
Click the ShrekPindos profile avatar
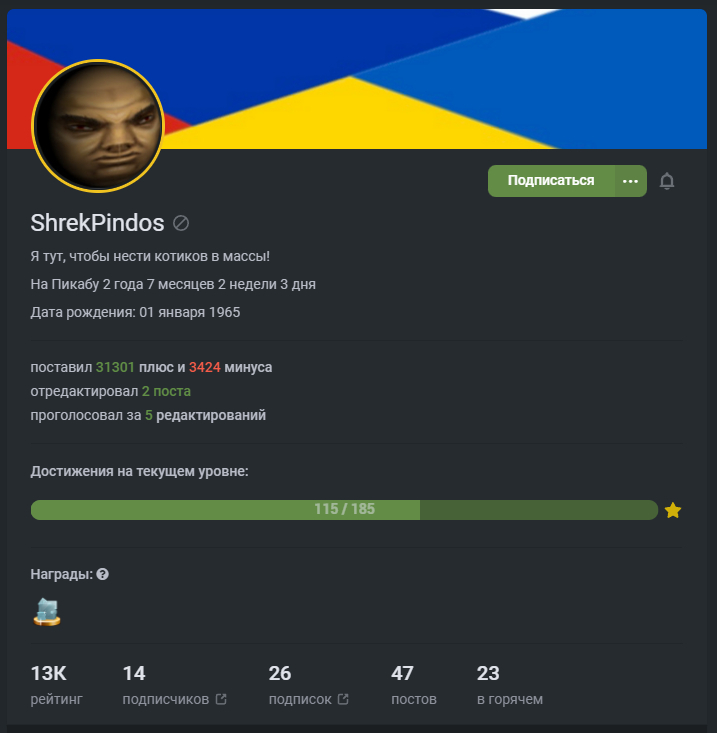[x=98, y=126]
